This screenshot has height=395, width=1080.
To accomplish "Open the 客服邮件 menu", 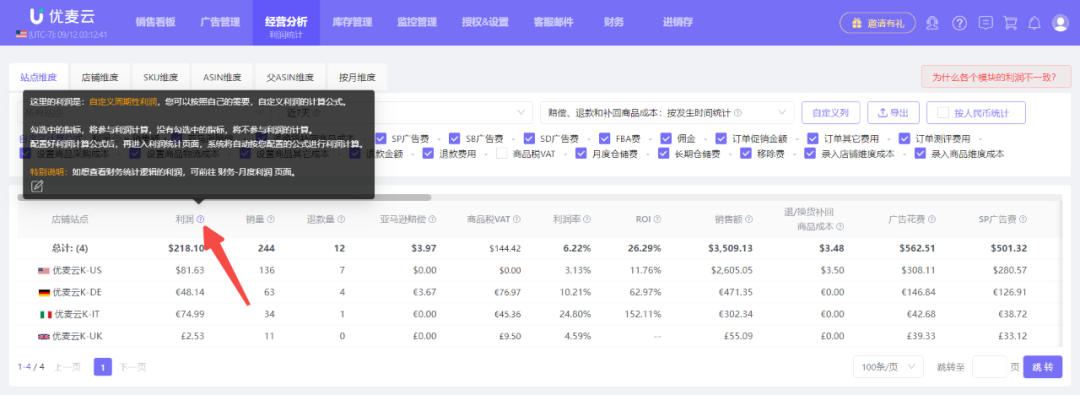I will (x=553, y=22).
